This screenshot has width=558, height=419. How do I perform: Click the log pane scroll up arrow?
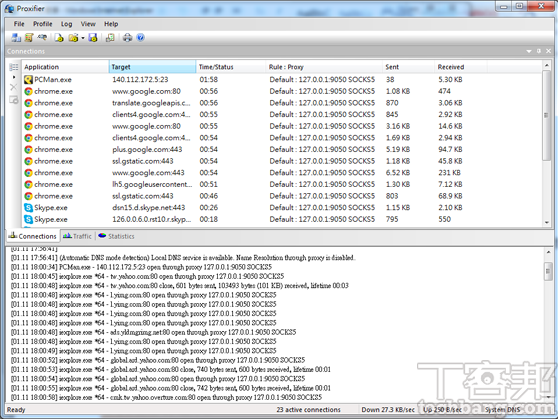pos(548,252)
